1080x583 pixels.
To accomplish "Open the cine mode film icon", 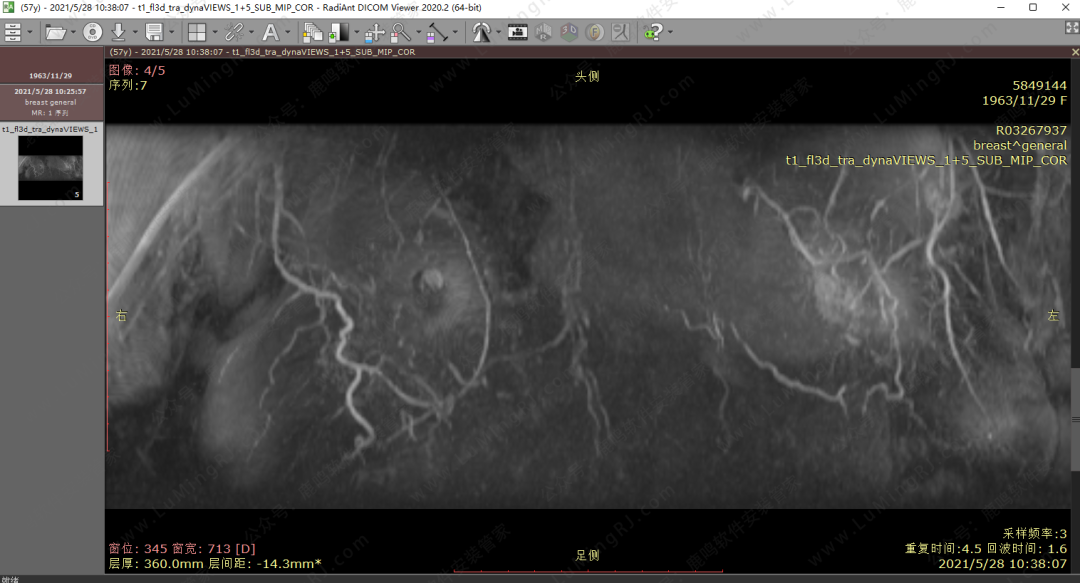I will click(x=518, y=32).
